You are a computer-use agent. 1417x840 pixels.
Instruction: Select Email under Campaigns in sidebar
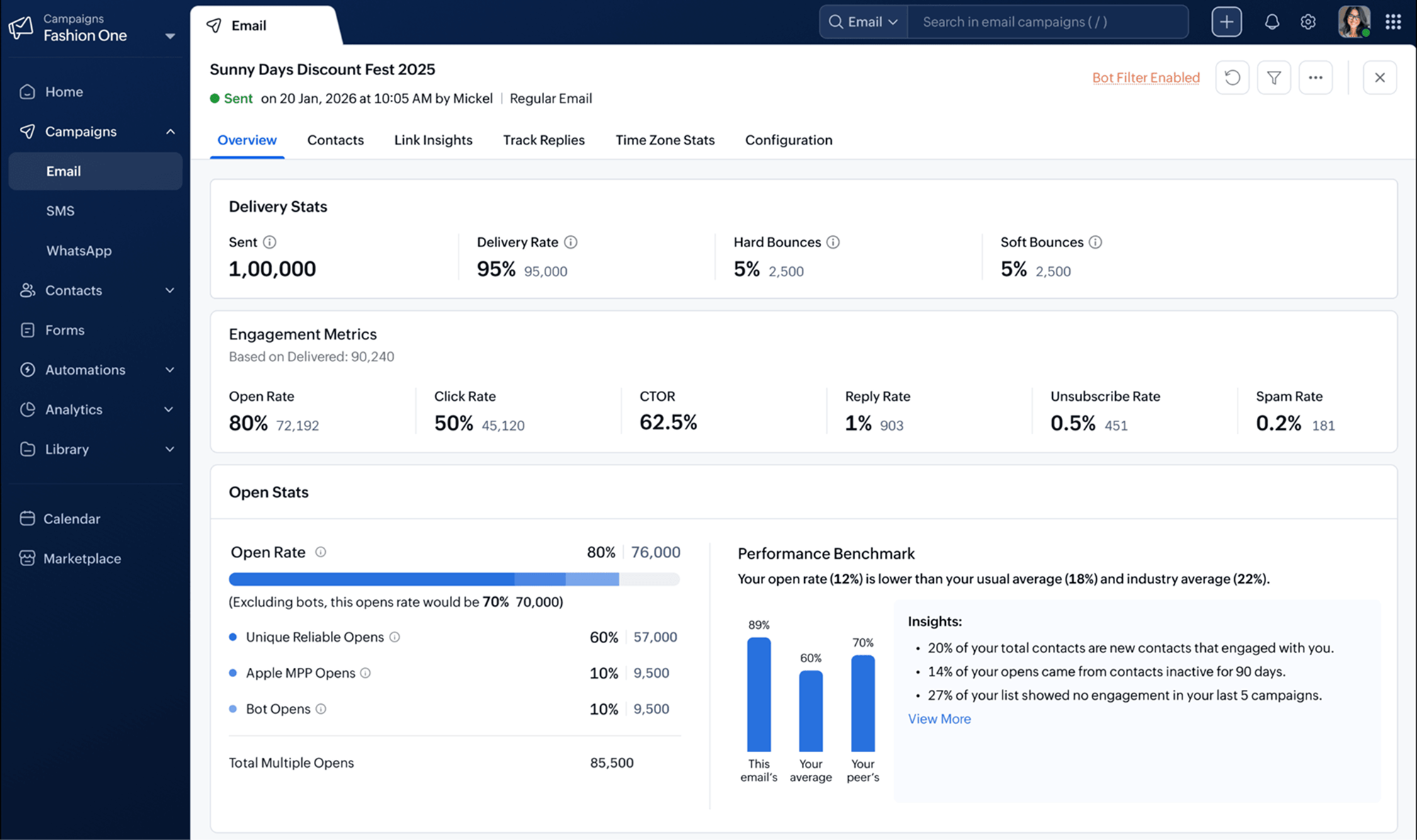(96, 171)
